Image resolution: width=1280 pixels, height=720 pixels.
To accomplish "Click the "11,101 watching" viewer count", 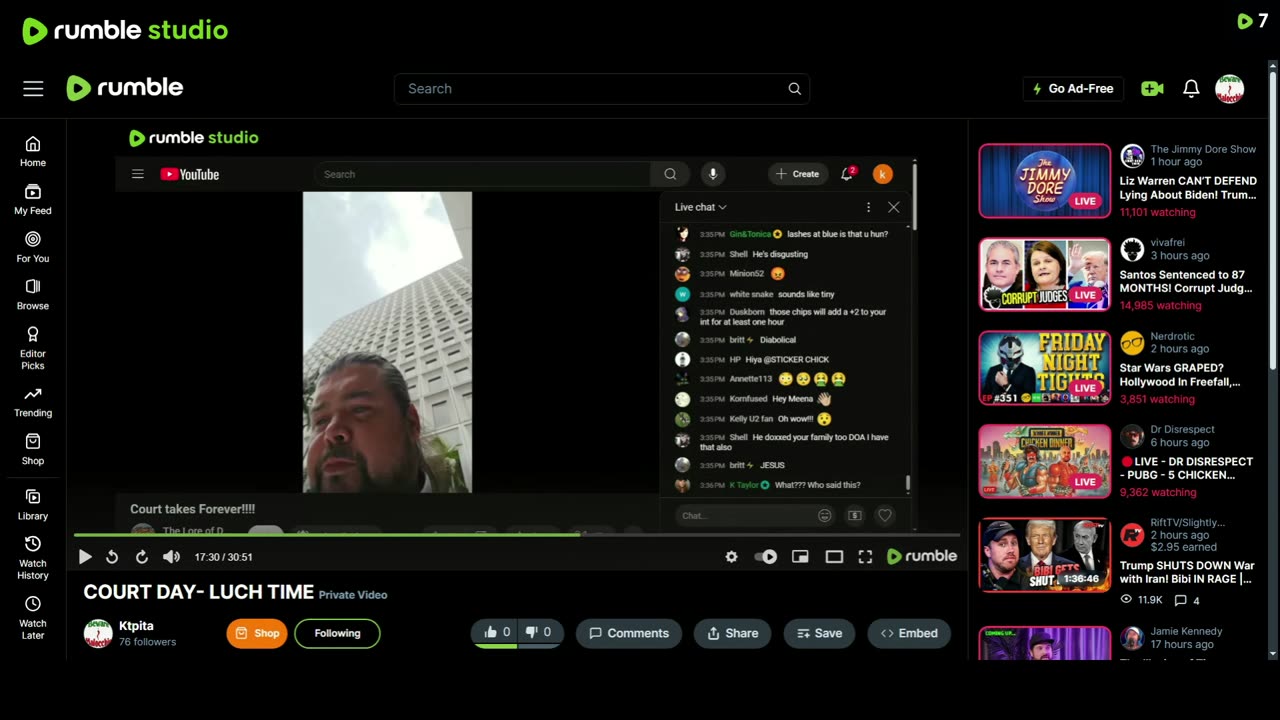I will point(1158,212).
